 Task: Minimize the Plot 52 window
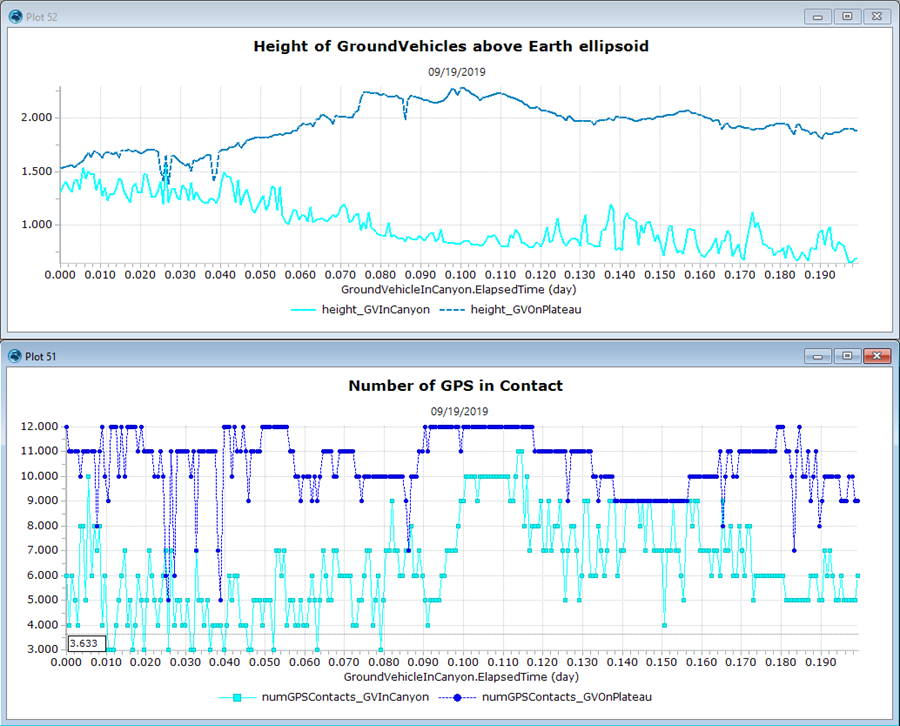(818, 17)
